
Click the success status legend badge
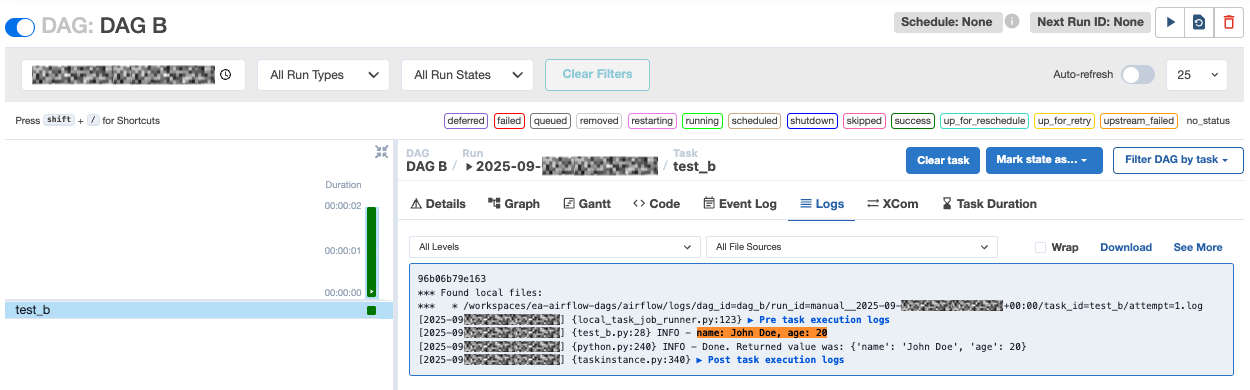(913, 121)
